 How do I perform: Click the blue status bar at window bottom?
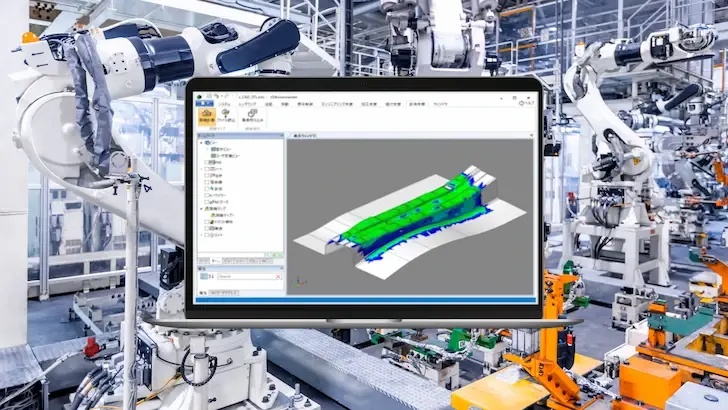[x=365, y=300]
